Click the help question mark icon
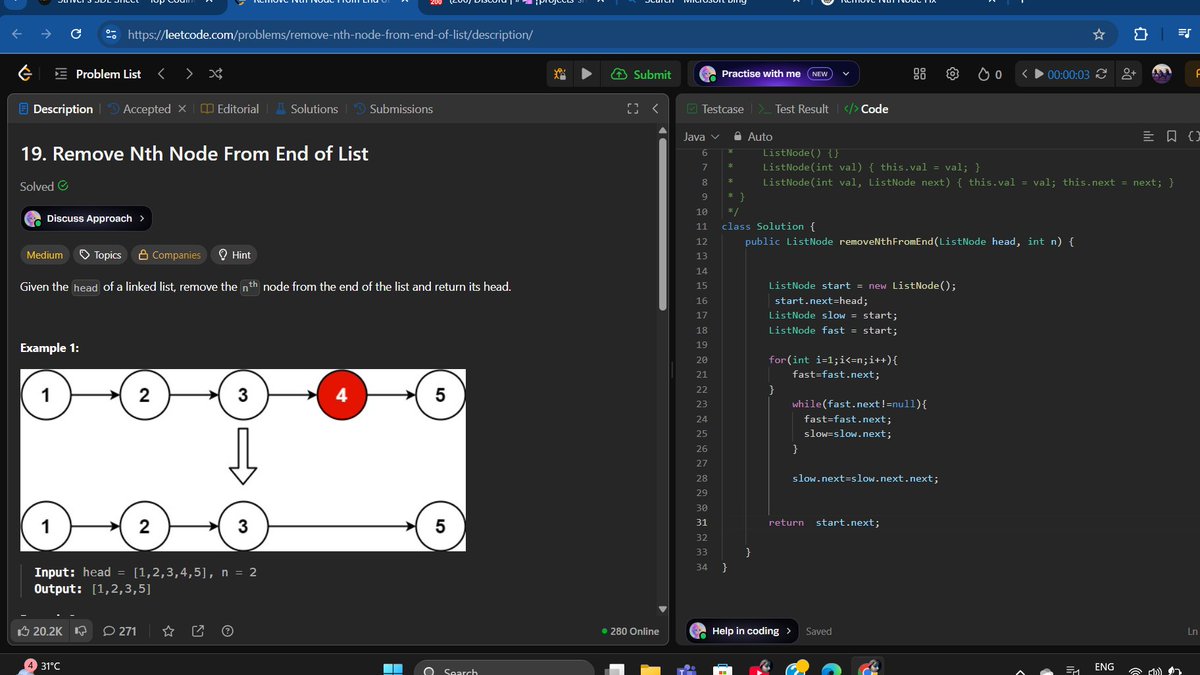Image resolution: width=1200 pixels, height=675 pixels. 227,631
